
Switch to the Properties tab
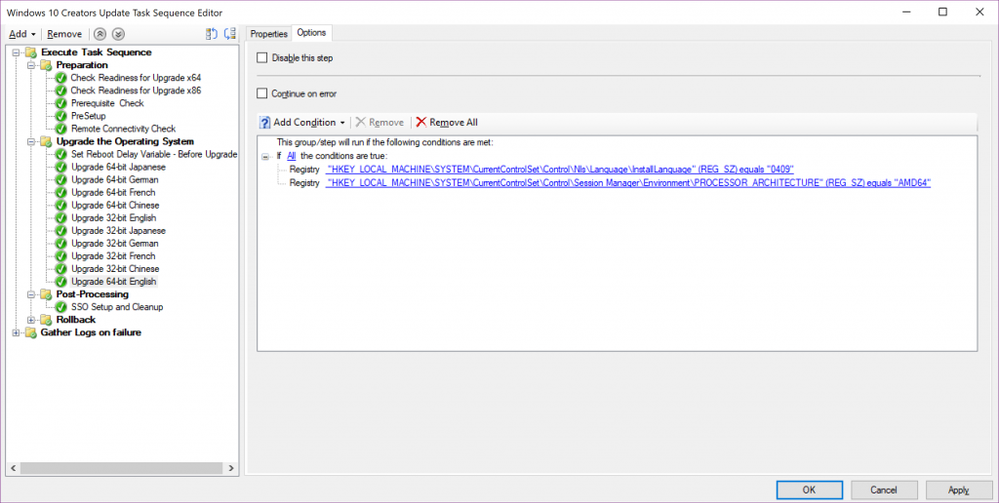pyautogui.click(x=269, y=34)
